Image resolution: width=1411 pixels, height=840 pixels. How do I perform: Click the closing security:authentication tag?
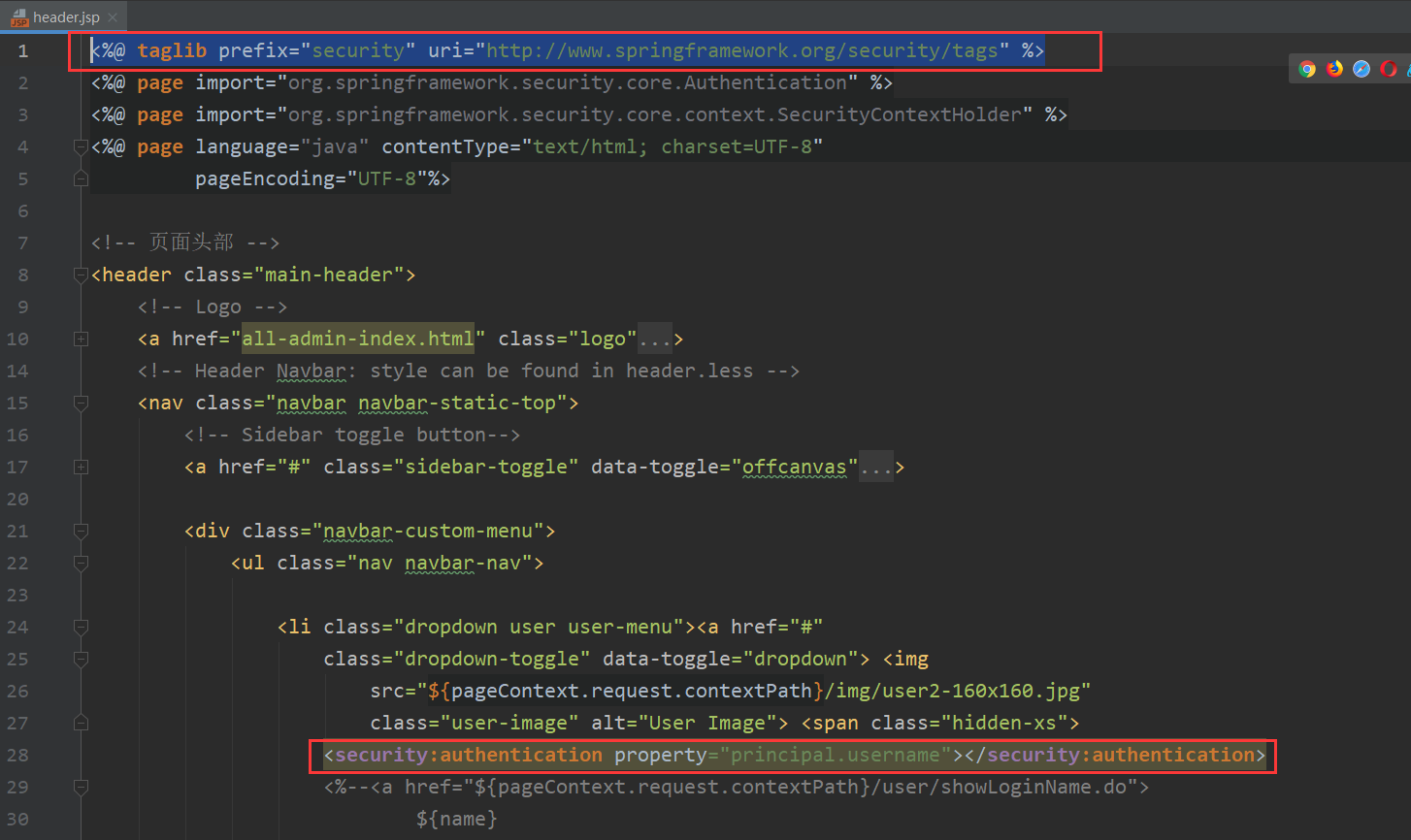click(x=1115, y=755)
